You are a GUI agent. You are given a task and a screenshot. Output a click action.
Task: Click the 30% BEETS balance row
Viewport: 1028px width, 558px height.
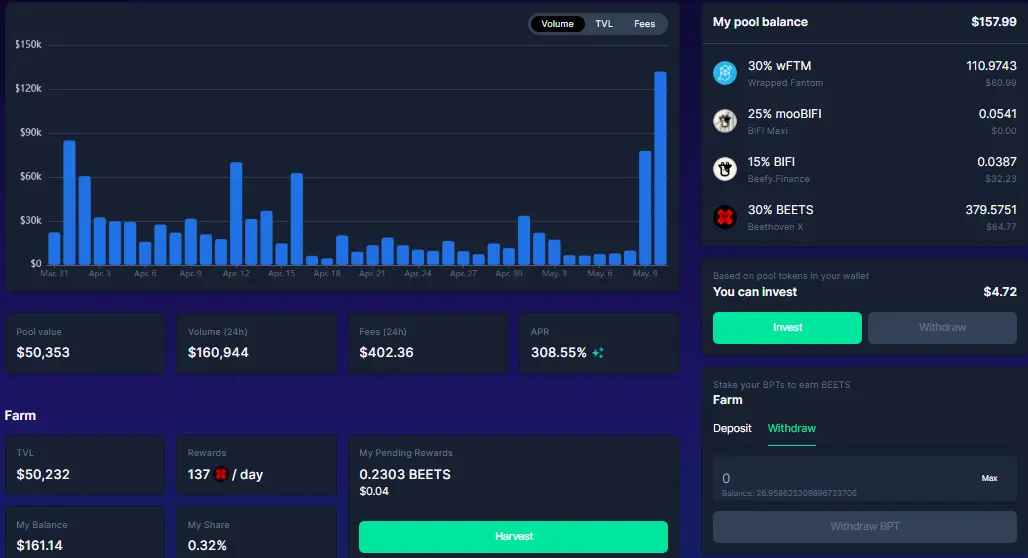865,218
